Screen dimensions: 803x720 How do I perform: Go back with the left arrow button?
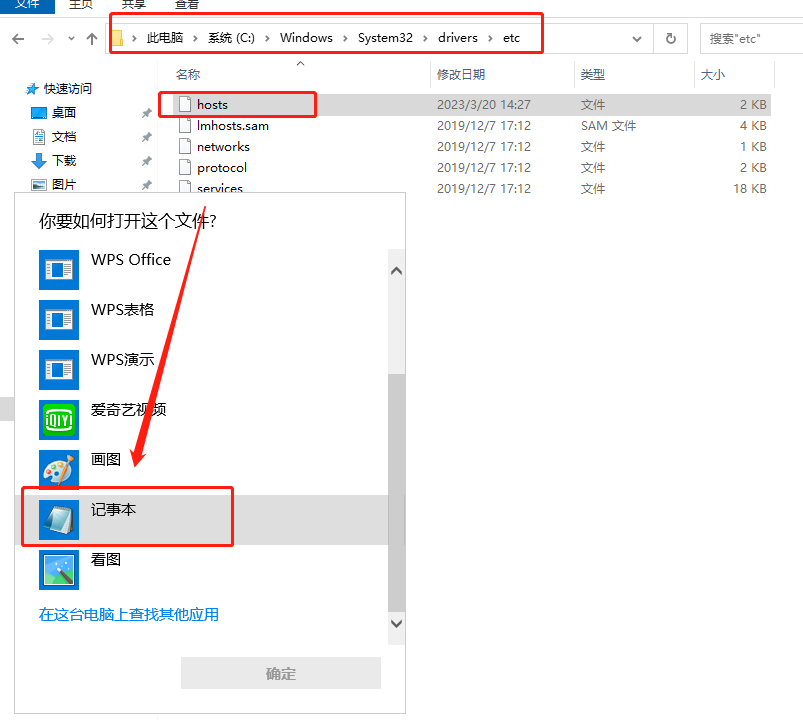(18, 39)
